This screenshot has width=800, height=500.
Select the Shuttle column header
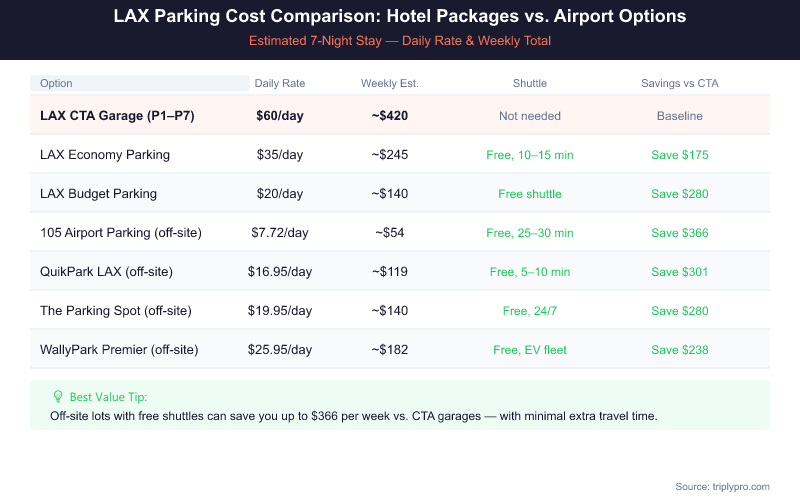pyautogui.click(x=530, y=83)
